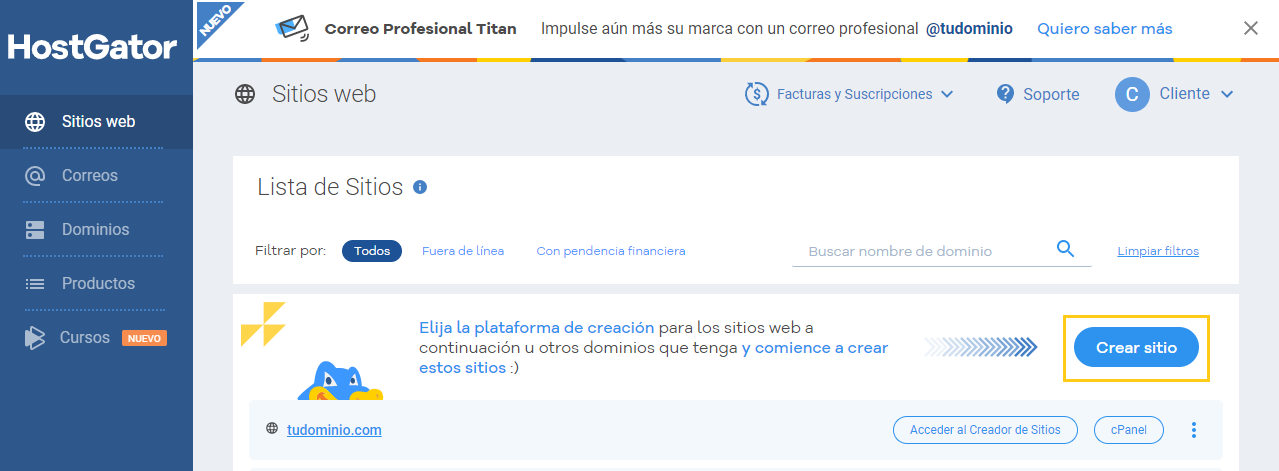Viewport: 1279px width, 471px height.
Task: Filter sites by Con pendencia financiera
Action: 611,251
